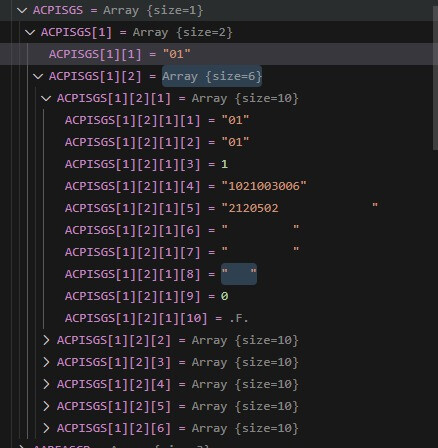Screen dimensions: 438x448
Task: Expand the ACPISGS[1][2][2] array
Action: 46,340
